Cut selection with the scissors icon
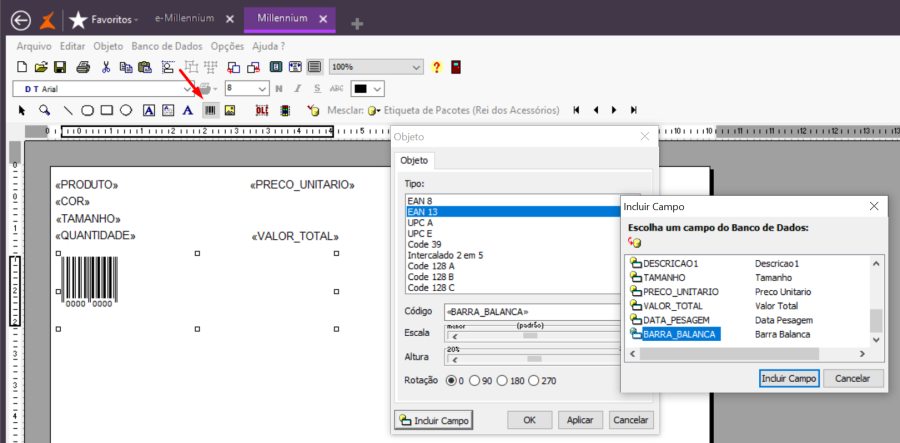 pyautogui.click(x=106, y=68)
